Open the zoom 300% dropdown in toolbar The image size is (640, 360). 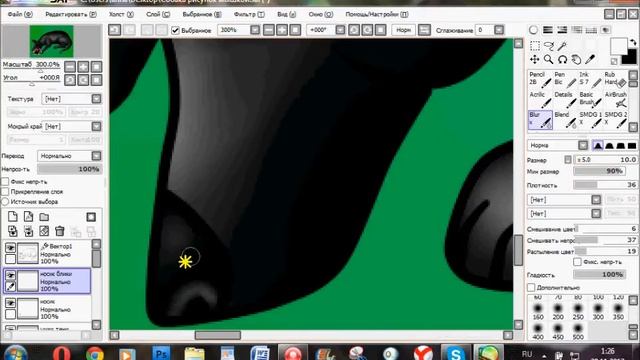tap(255, 30)
